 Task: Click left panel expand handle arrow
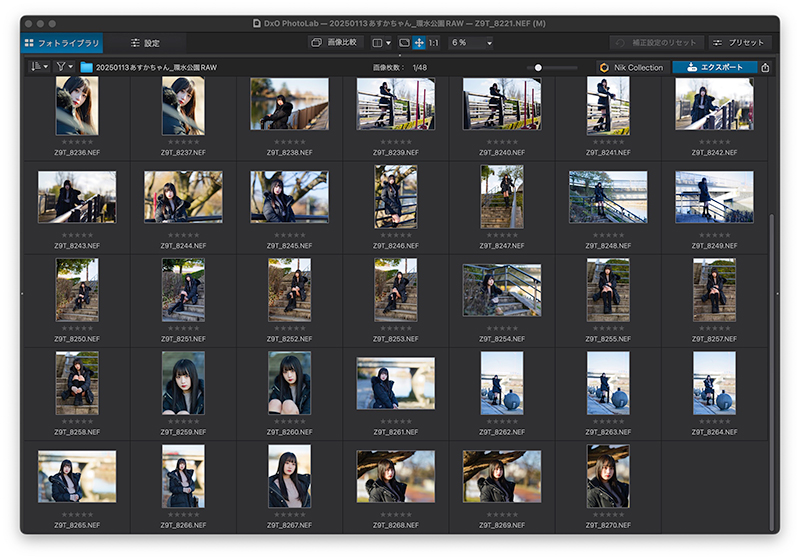click(x=22, y=294)
